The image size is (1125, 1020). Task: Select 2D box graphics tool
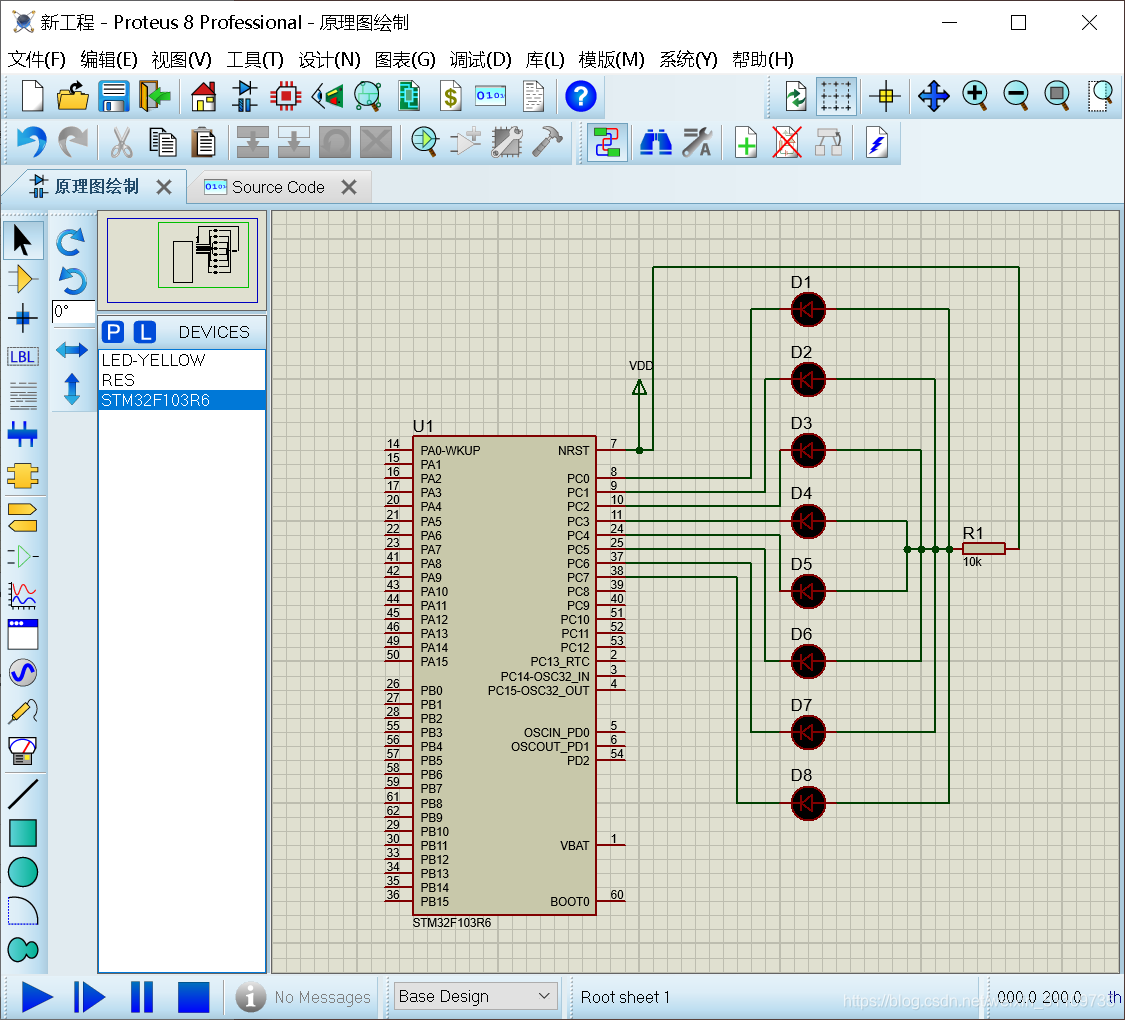(23, 833)
